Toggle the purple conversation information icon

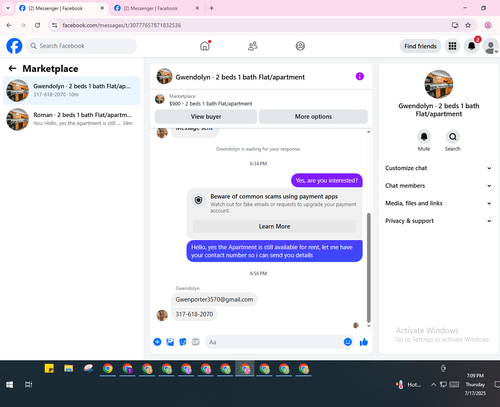coord(360,76)
